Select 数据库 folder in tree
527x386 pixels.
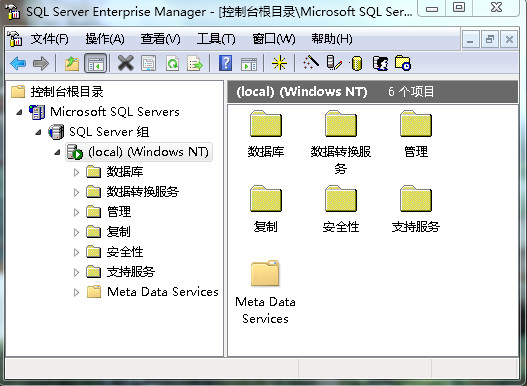tap(125, 172)
